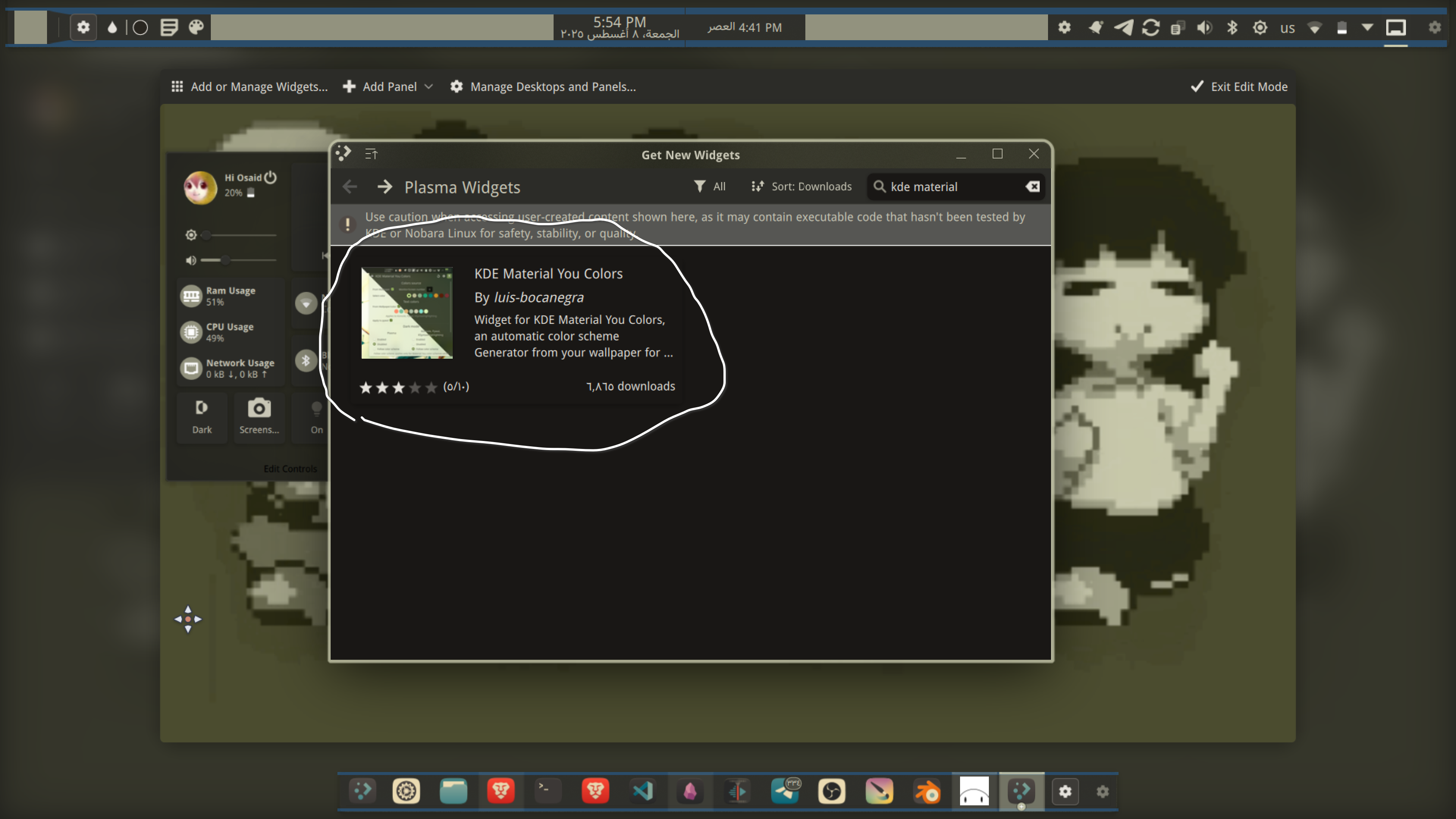This screenshot has width=1456, height=819.
Task: Open the notes icon in top panel
Action: click(x=169, y=27)
